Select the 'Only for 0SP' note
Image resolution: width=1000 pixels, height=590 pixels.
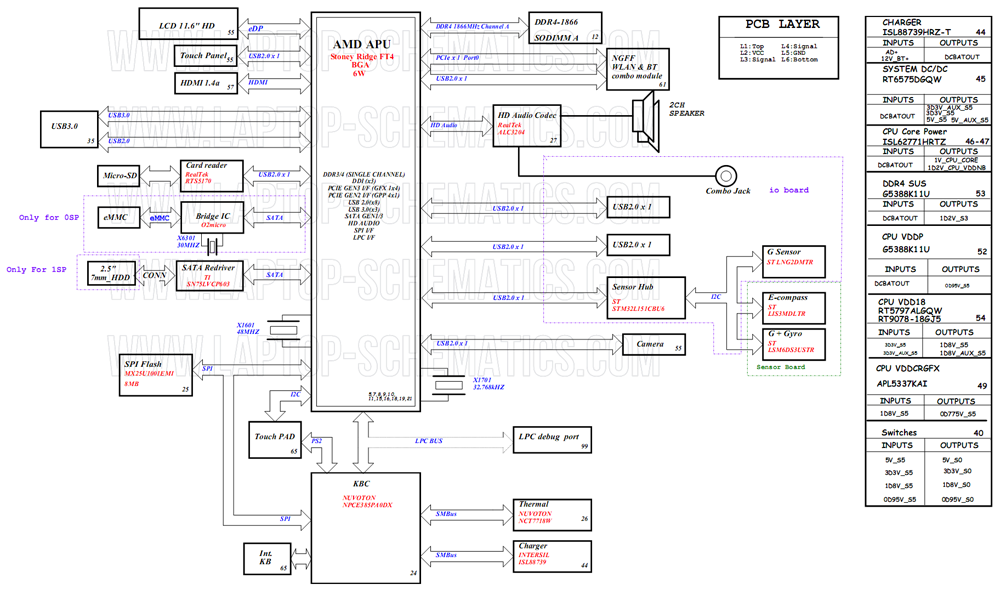(49, 218)
